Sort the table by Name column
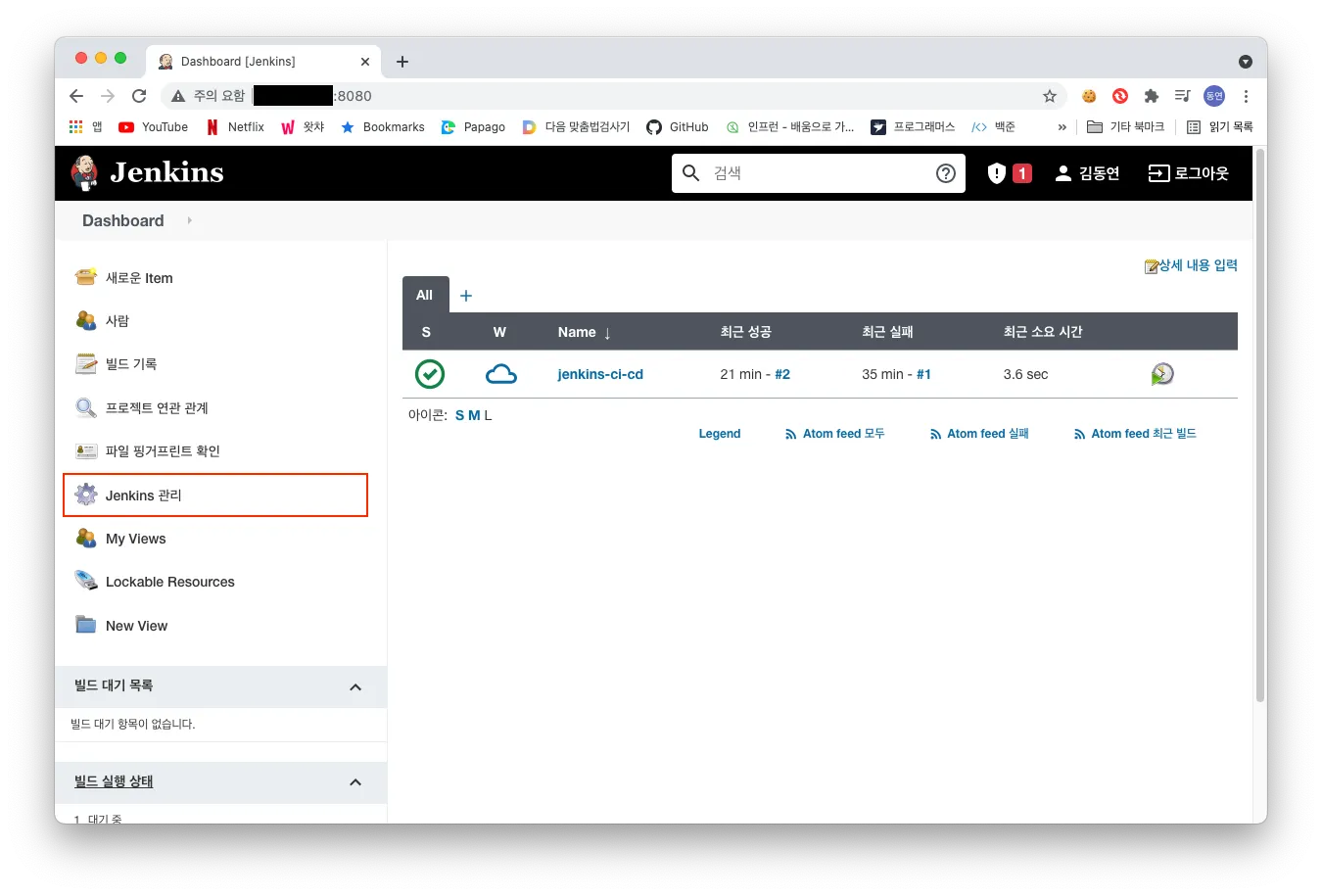This screenshot has height=896, width=1322. (x=585, y=332)
